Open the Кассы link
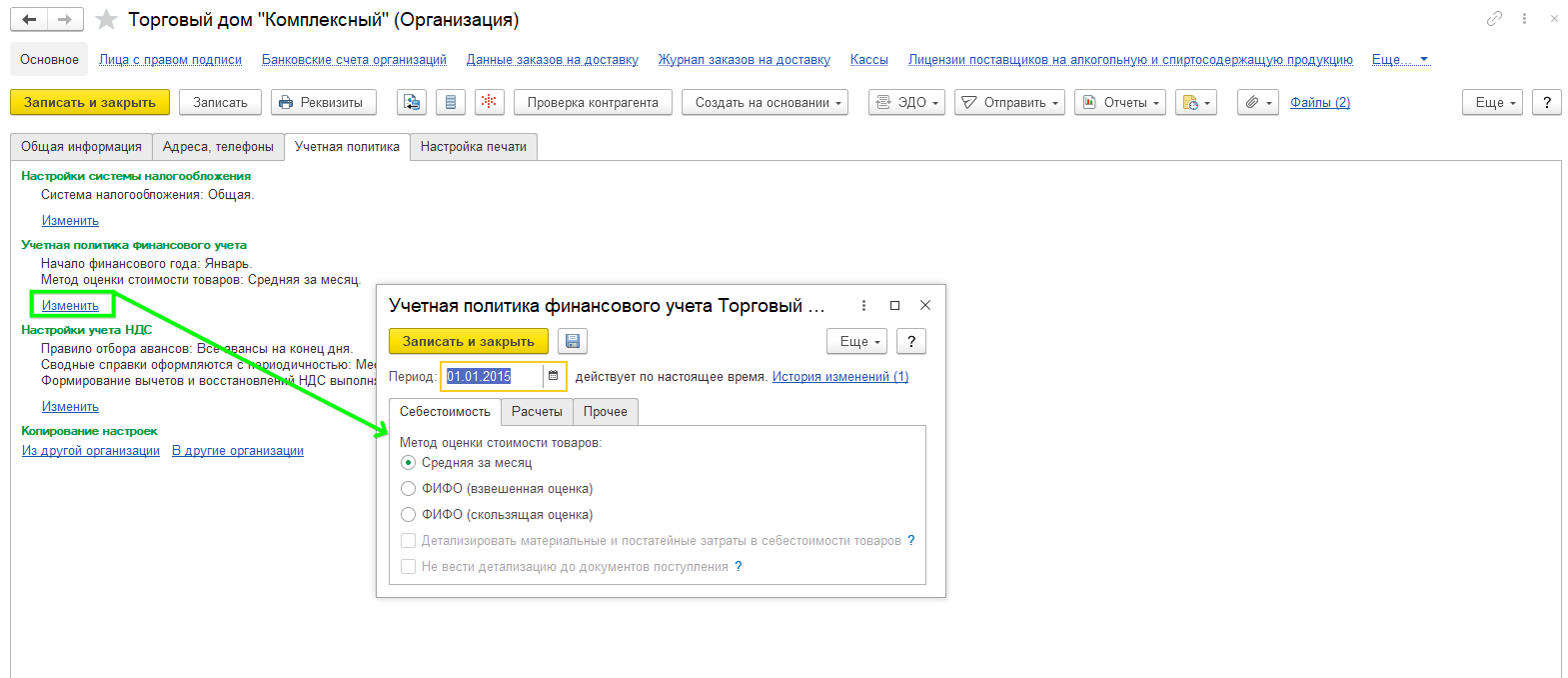Screen dimensions: 1568x678 click(x=869, y=59)
